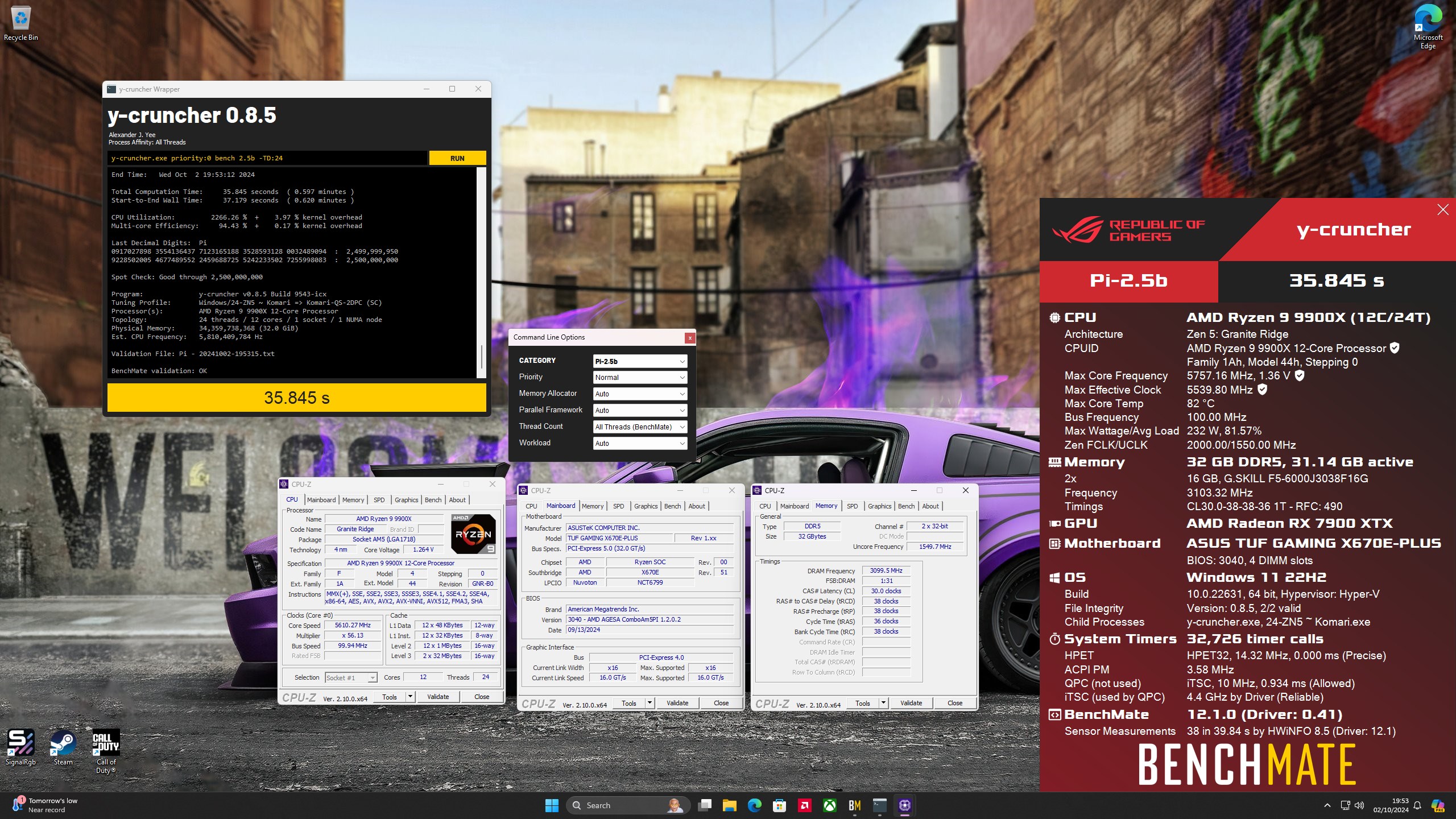Switch to Mainboard tab in CPU-Z CPU window

tap(321, 500)
